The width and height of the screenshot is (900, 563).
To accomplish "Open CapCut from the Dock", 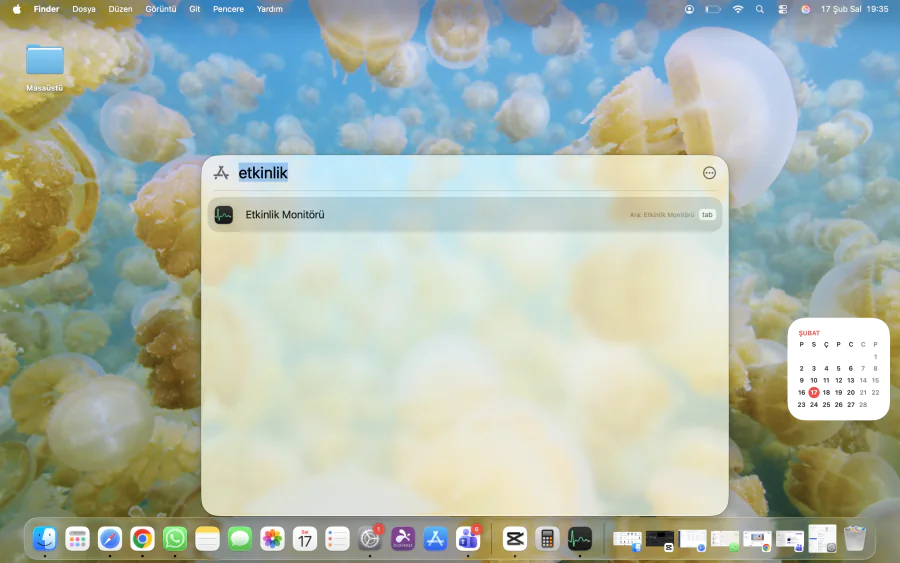I will coord(515,539).
